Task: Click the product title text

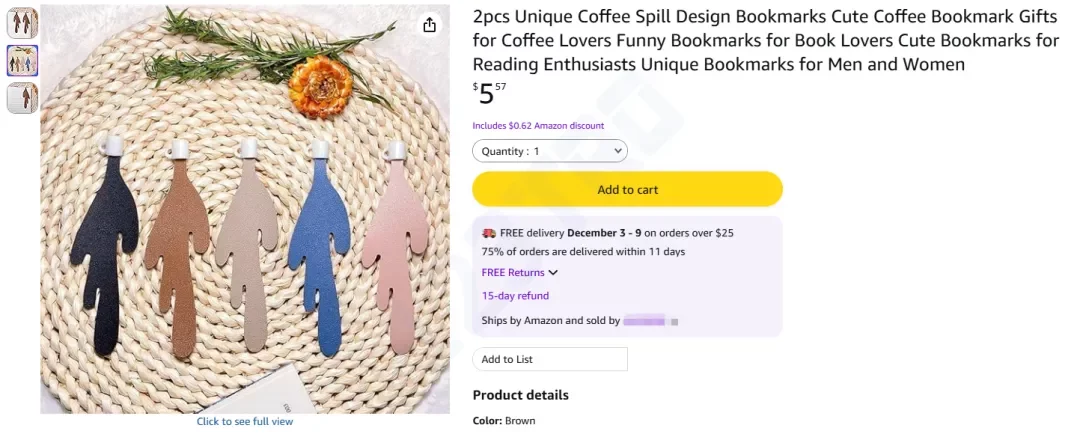Action: pyautogui.click(x=765, y=41)
